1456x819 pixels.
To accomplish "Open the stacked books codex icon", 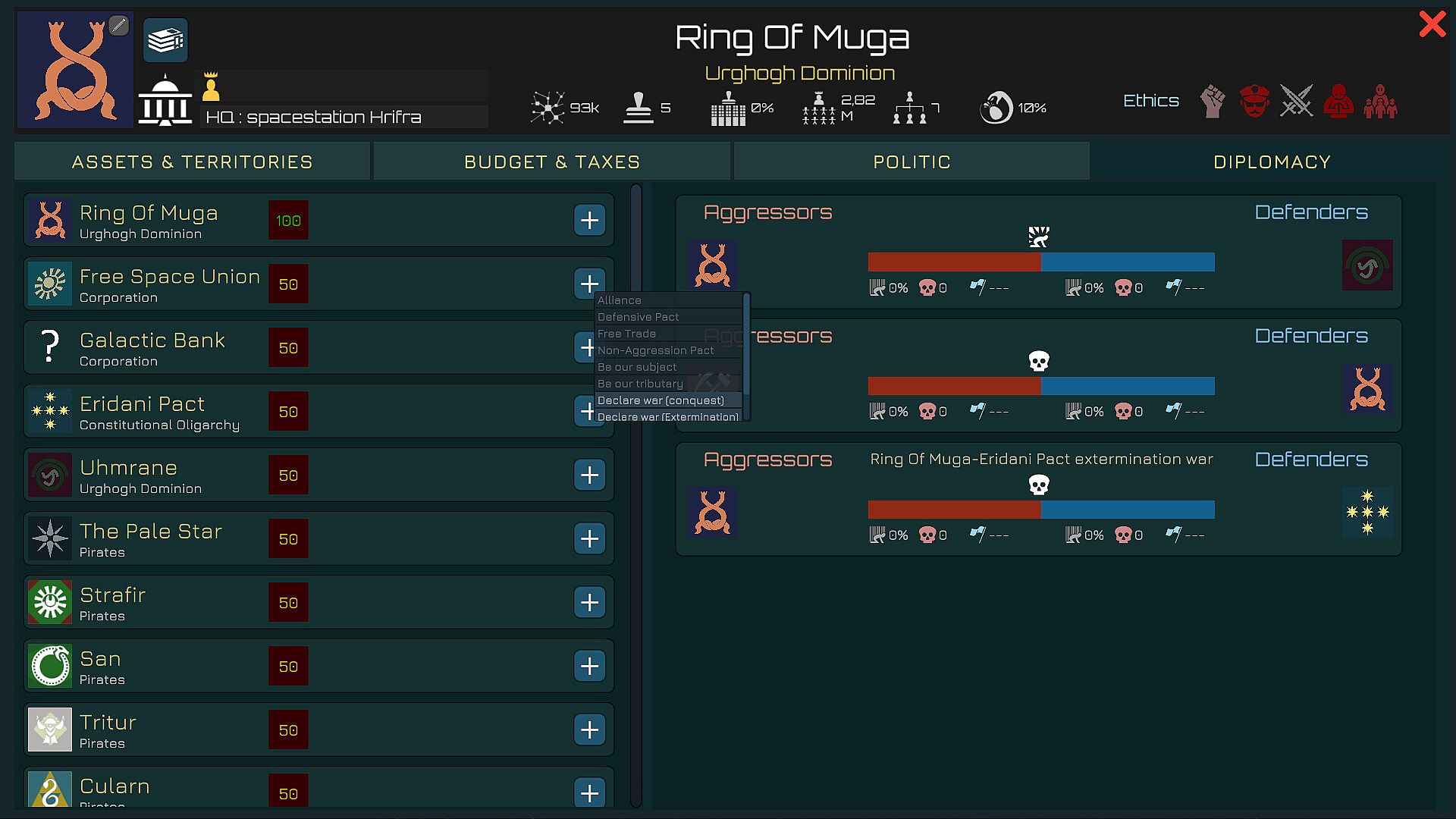I will tap(165, 40).
